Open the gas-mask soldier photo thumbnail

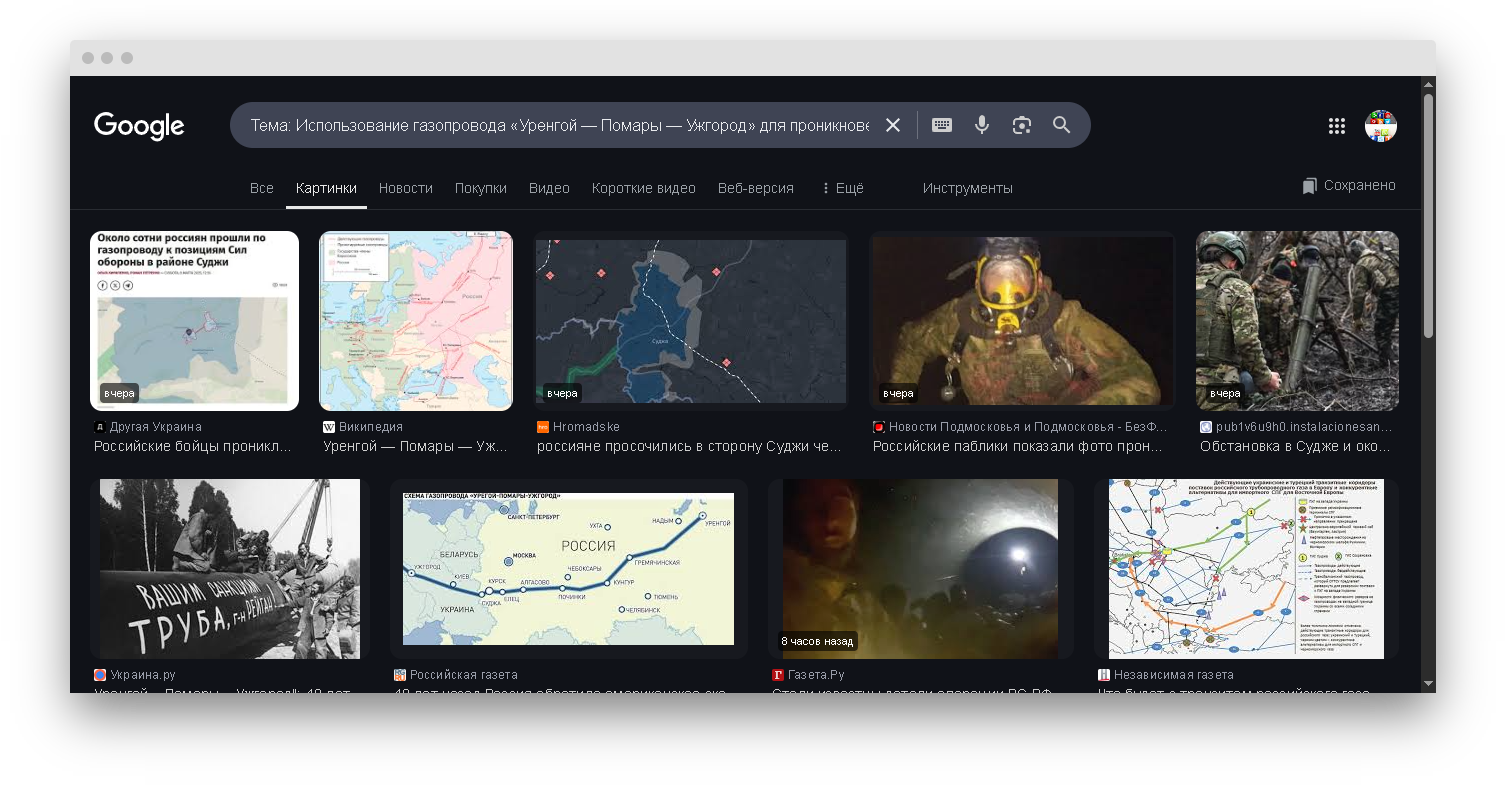[x=1022, y=321]
